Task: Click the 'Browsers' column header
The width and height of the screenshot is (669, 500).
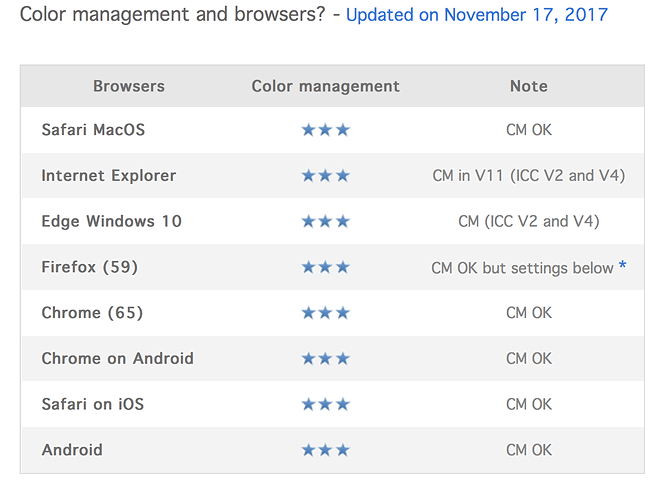Action: [129, 86]
